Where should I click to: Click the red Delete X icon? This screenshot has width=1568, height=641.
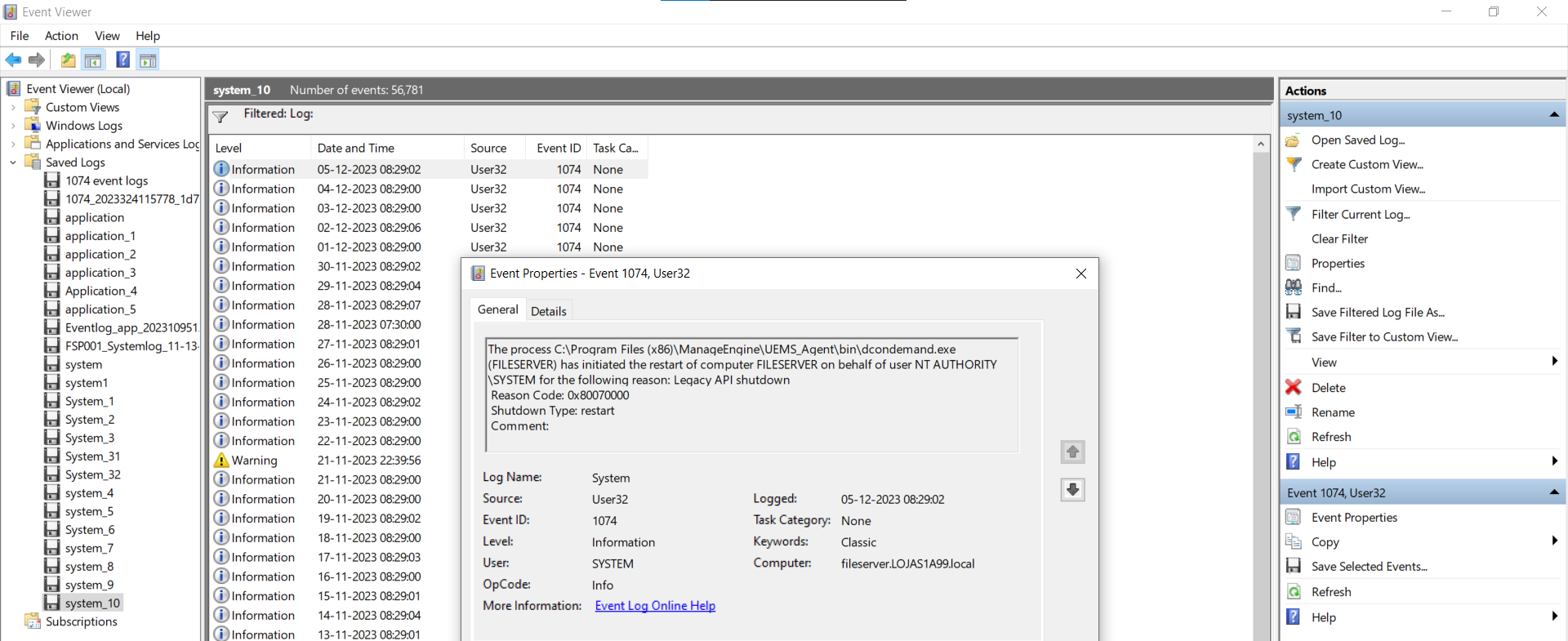1294,387
